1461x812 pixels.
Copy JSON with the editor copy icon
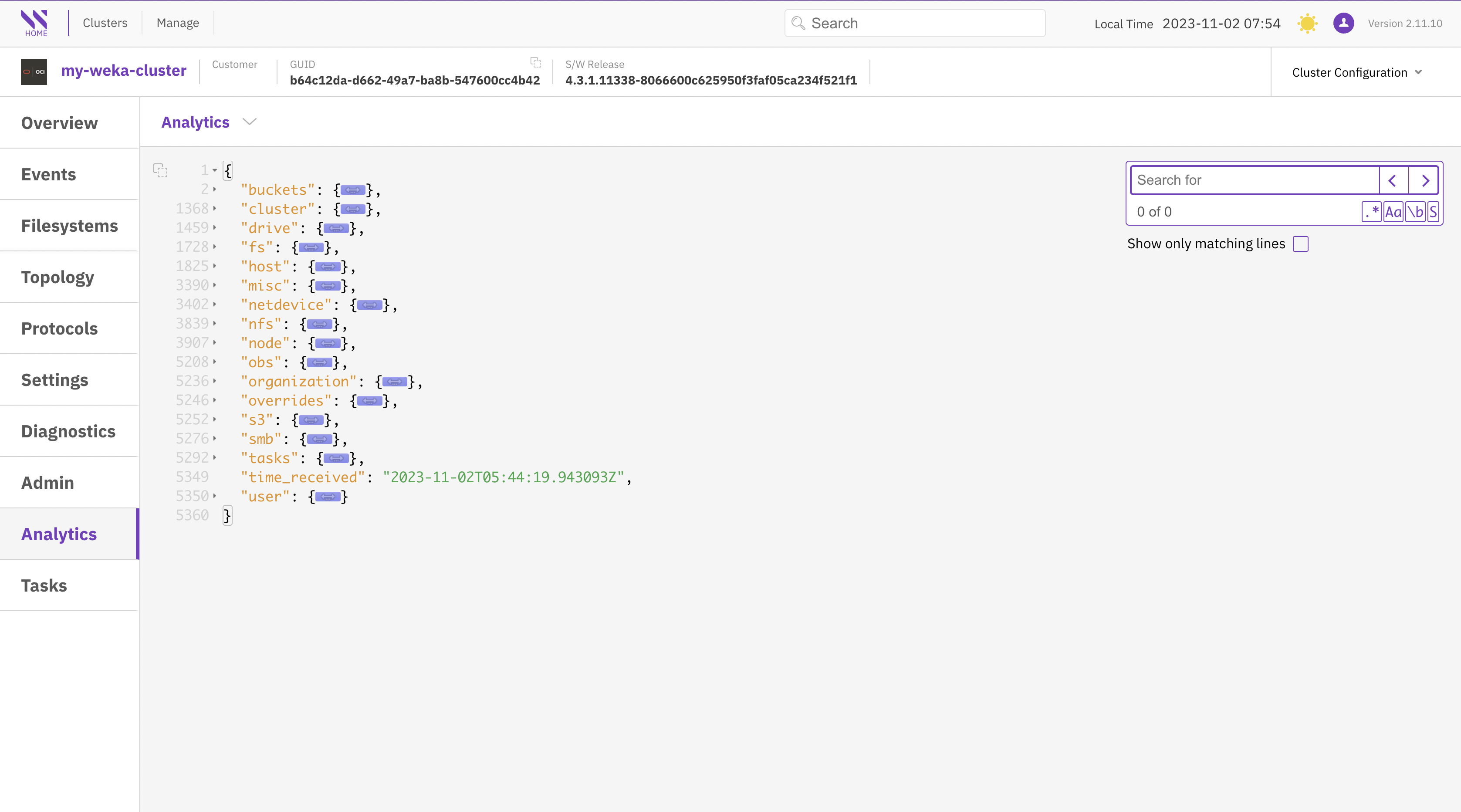pos(160,170)
